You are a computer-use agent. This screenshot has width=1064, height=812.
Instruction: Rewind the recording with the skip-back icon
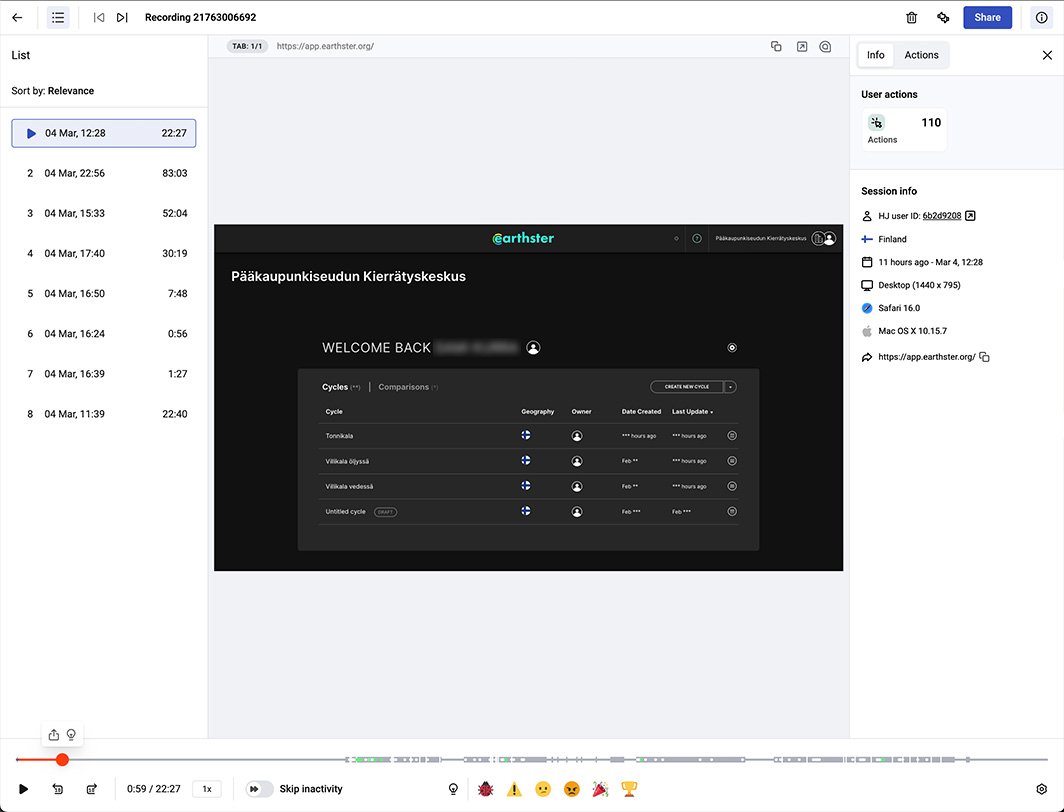point(58,789)
